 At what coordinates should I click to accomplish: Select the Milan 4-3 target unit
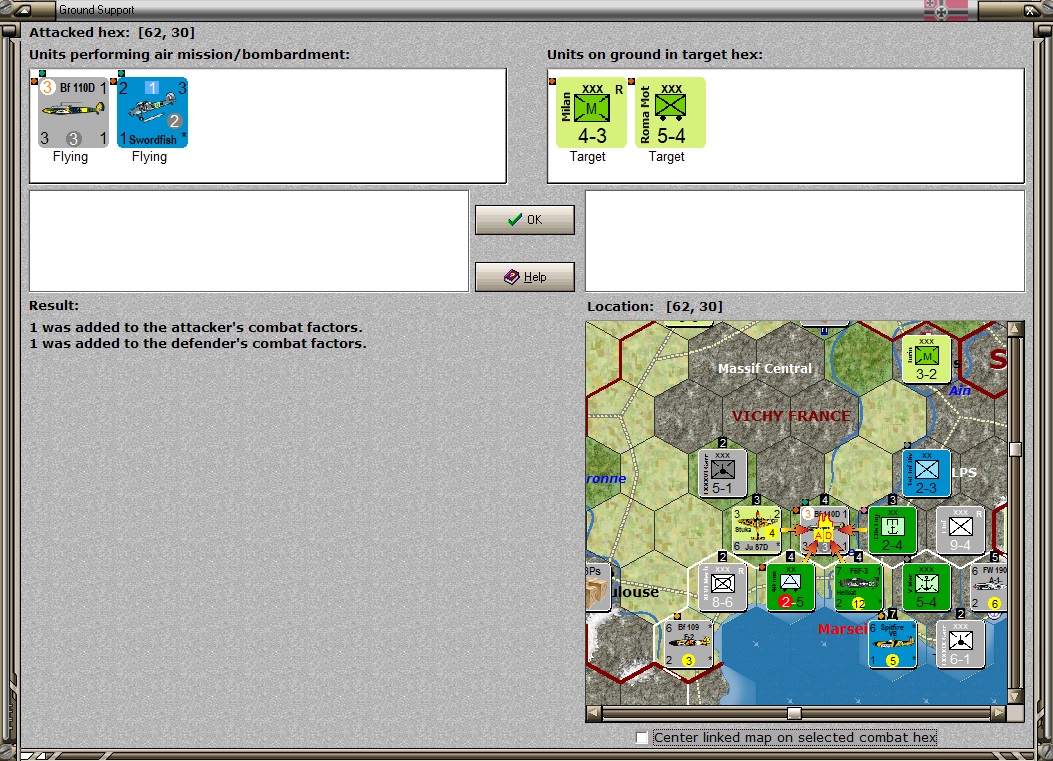[x=591, y=112]
